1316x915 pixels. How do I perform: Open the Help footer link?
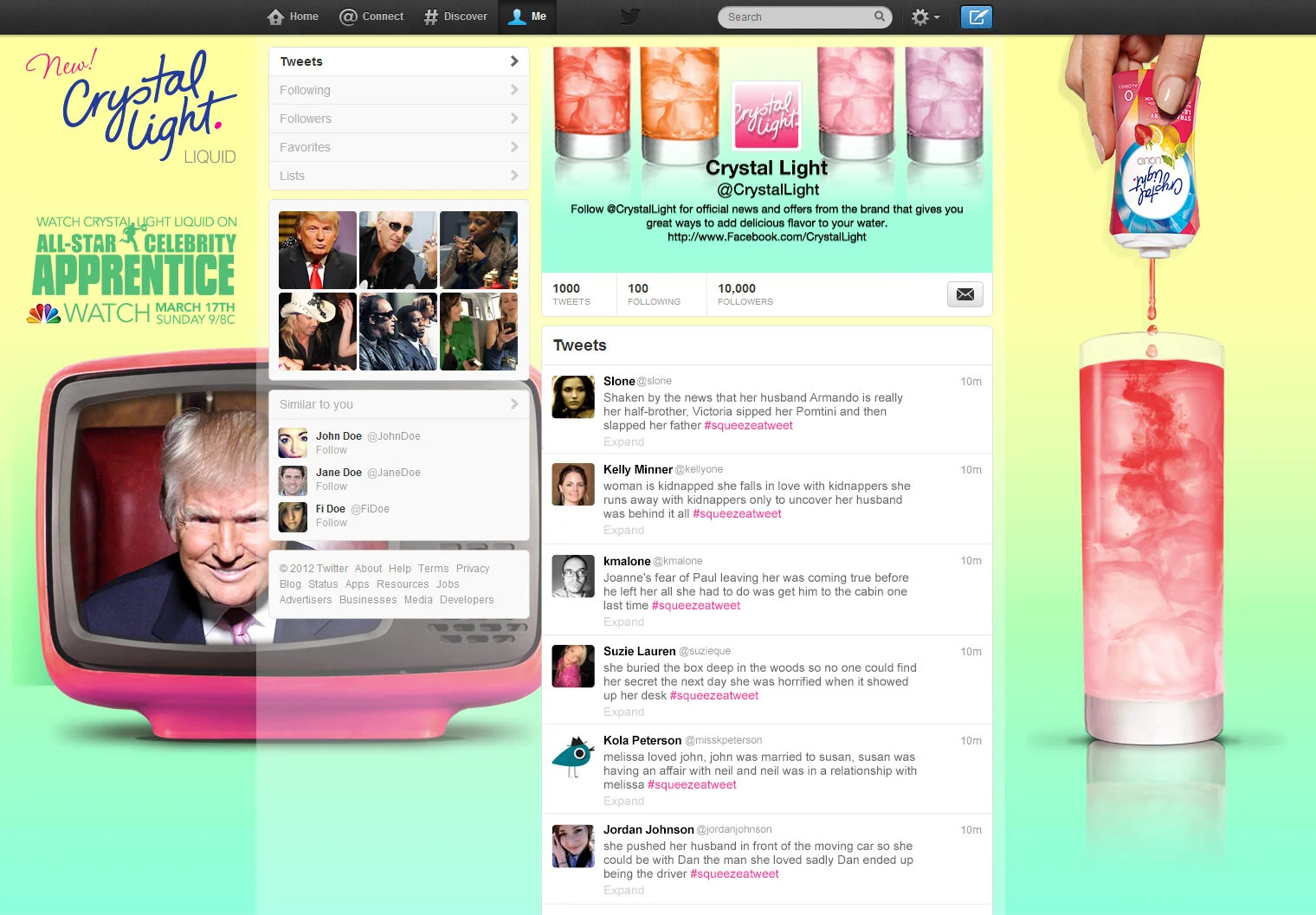click(400, 569)
